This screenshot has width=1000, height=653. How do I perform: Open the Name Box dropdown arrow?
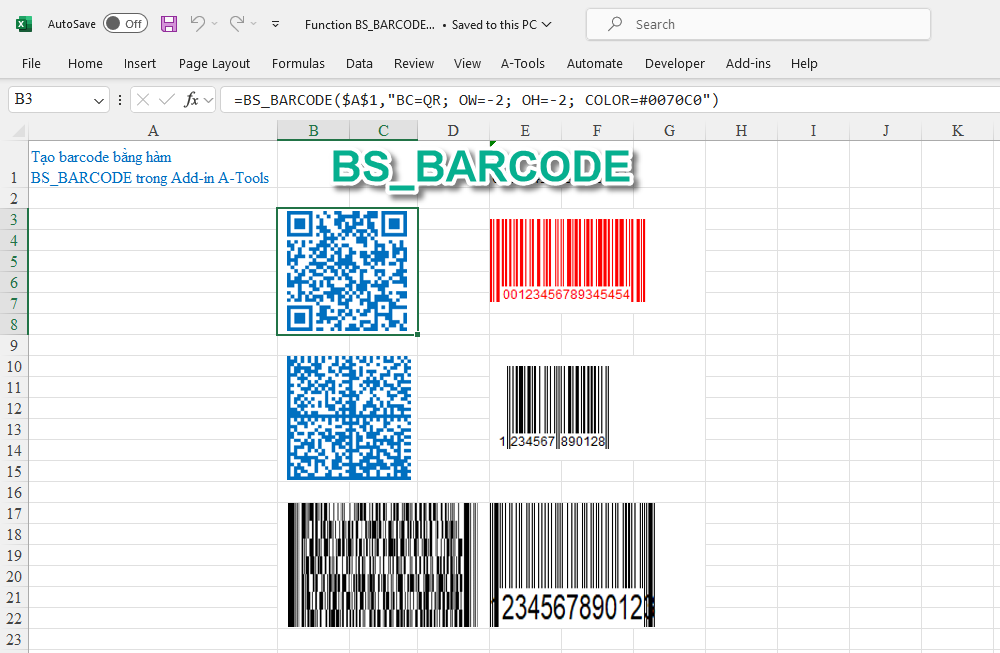coord(99,100)
